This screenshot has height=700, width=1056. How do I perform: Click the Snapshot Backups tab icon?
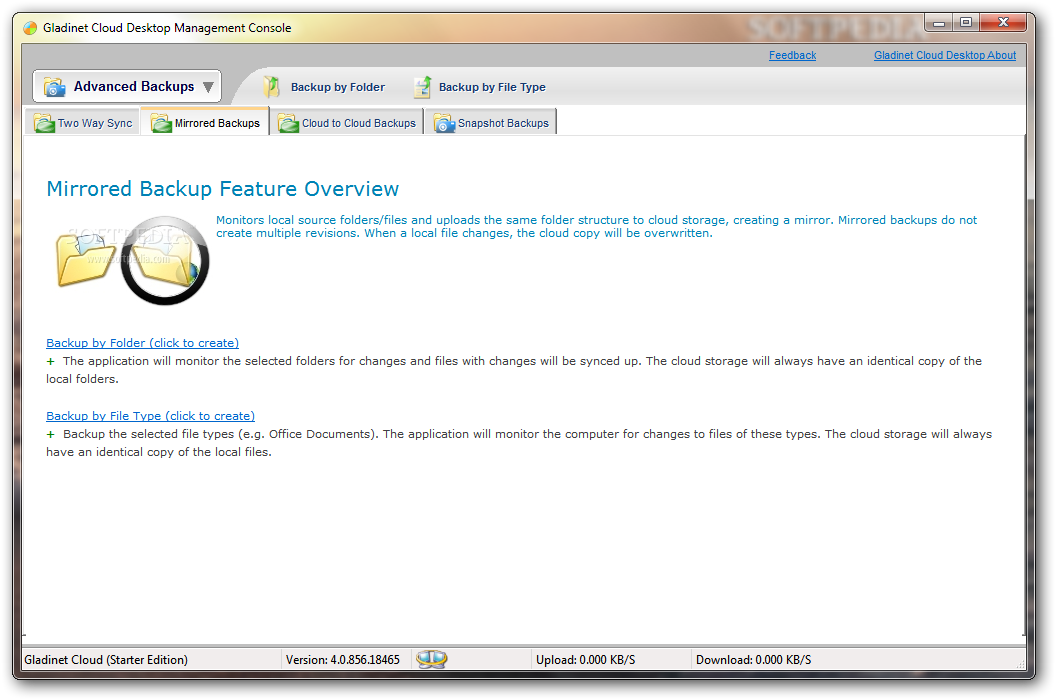444,123
